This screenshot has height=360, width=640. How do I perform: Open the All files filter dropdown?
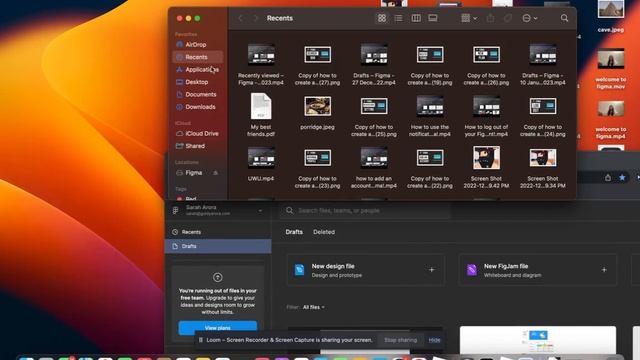313,307
